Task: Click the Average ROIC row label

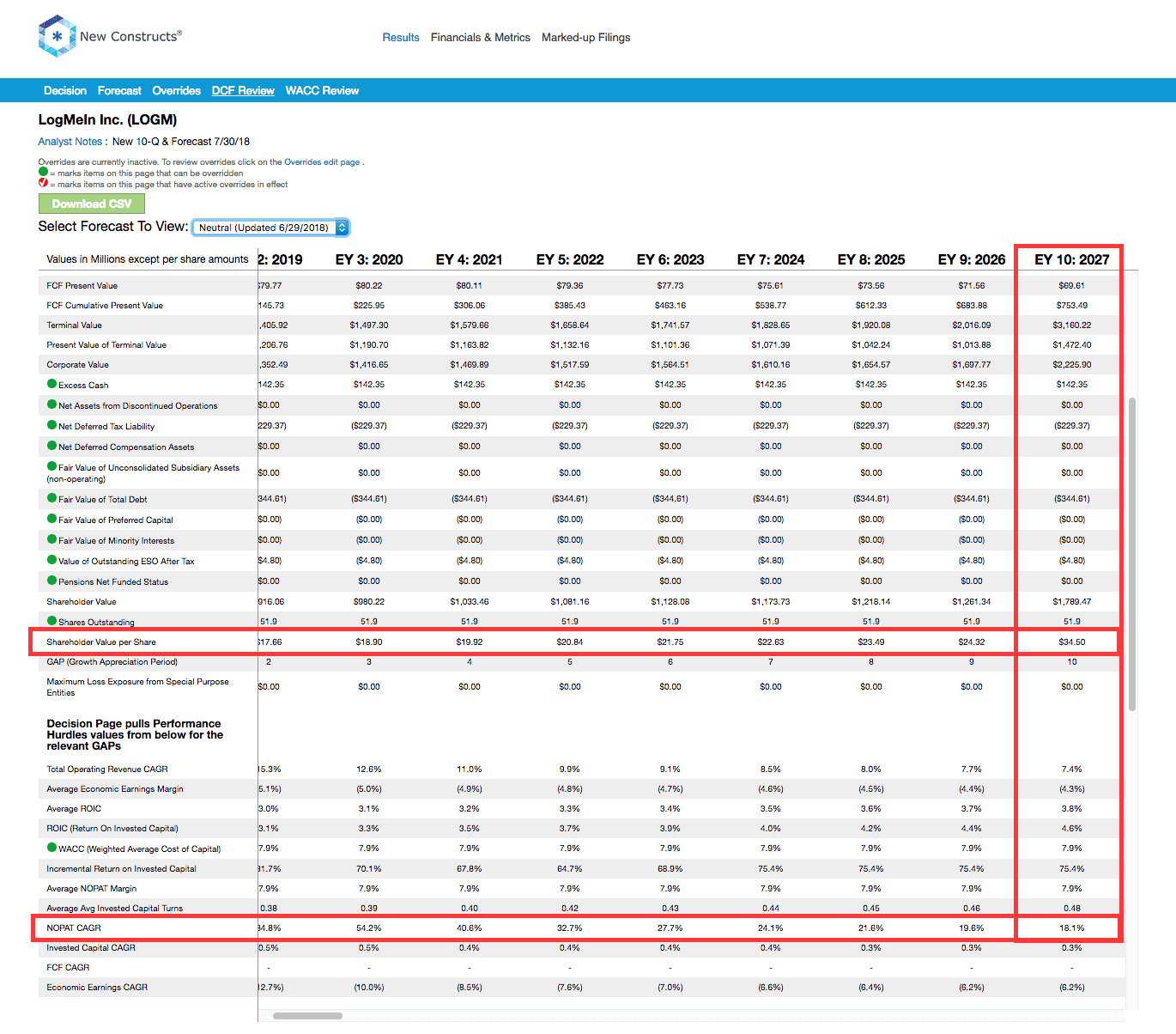Action: point(74,808)
